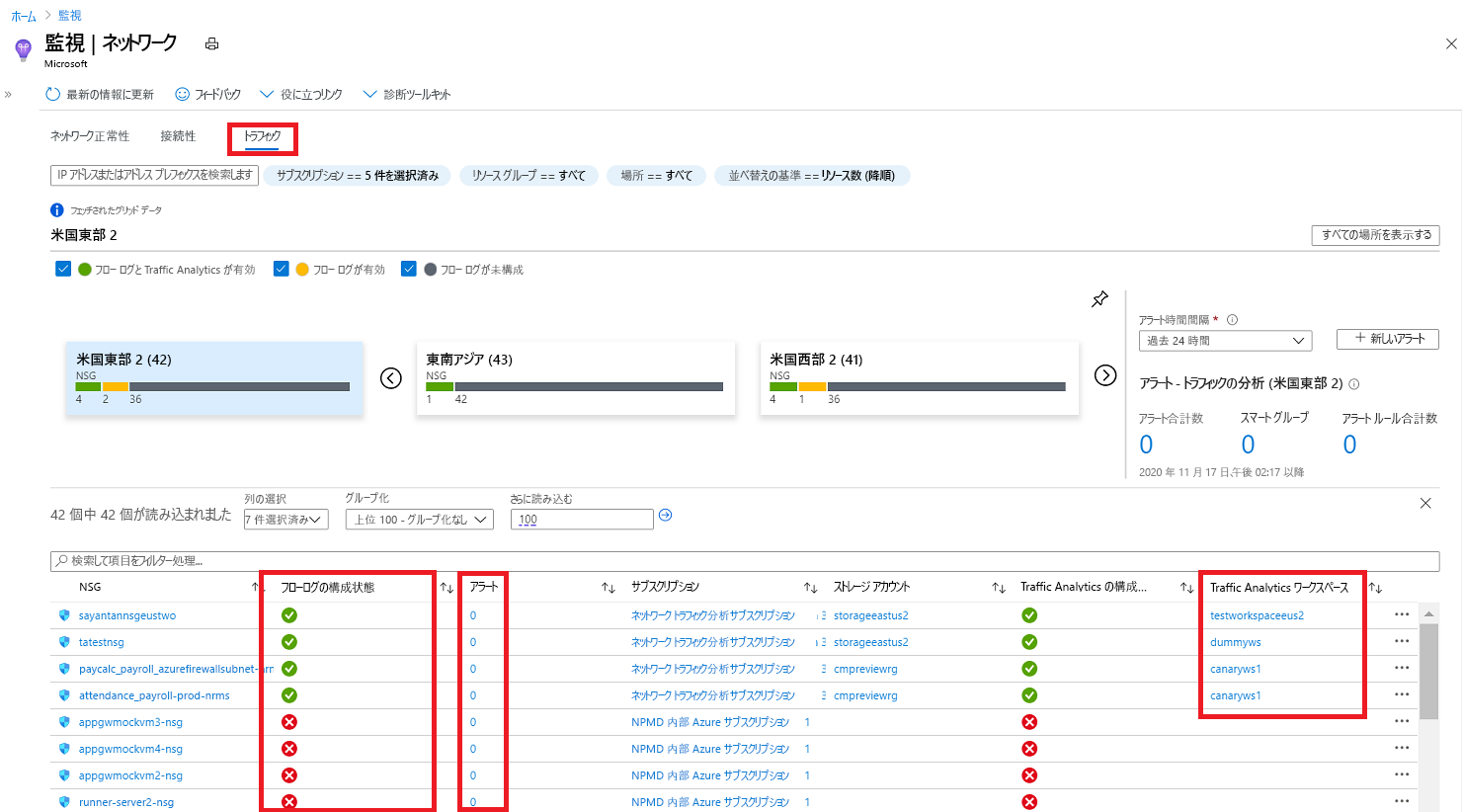Screen dimensions: 1462x812
Task: Click すべての場所を表示する button
Action: coord(1375,235)
